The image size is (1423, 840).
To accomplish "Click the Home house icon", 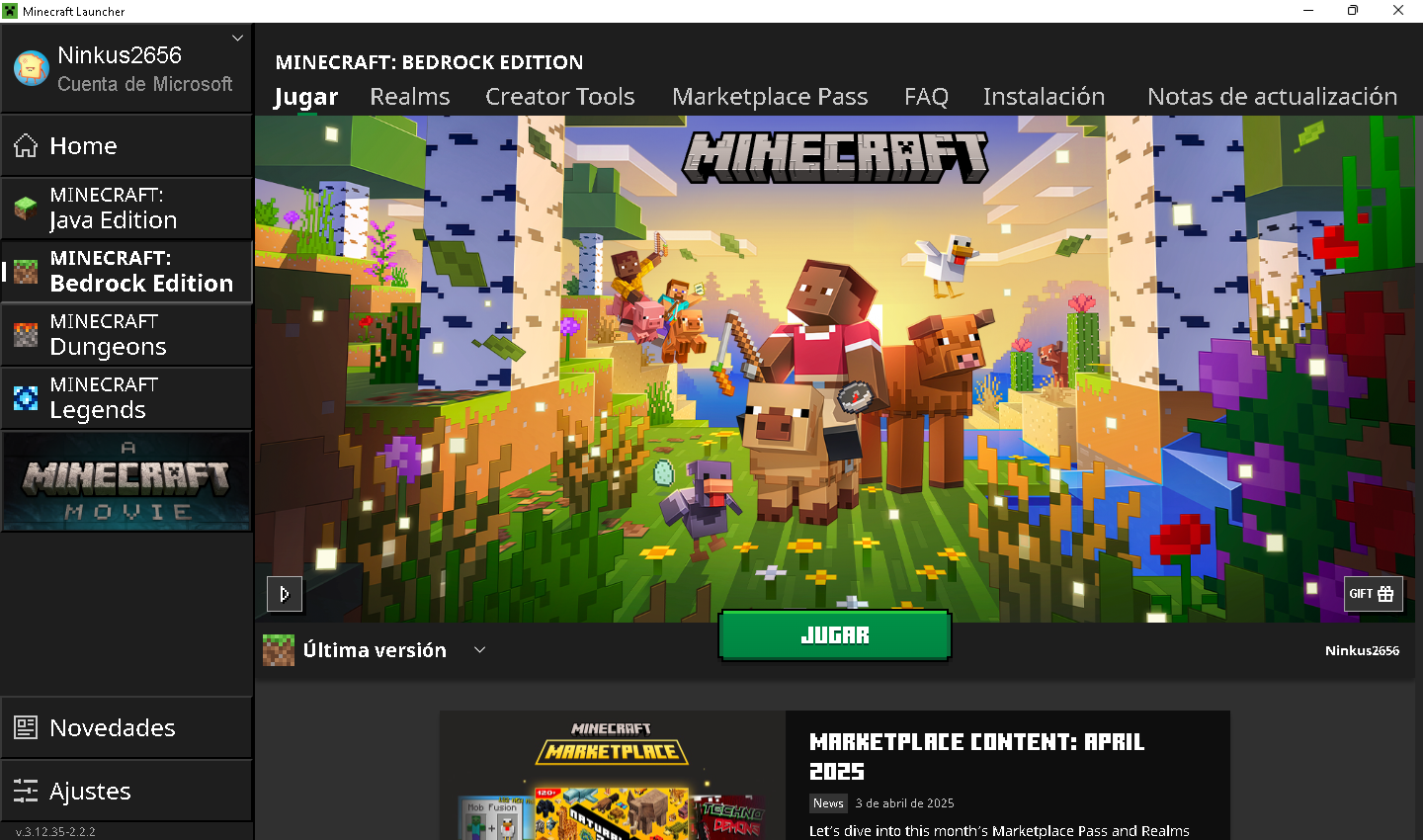I will pos(26,146).
